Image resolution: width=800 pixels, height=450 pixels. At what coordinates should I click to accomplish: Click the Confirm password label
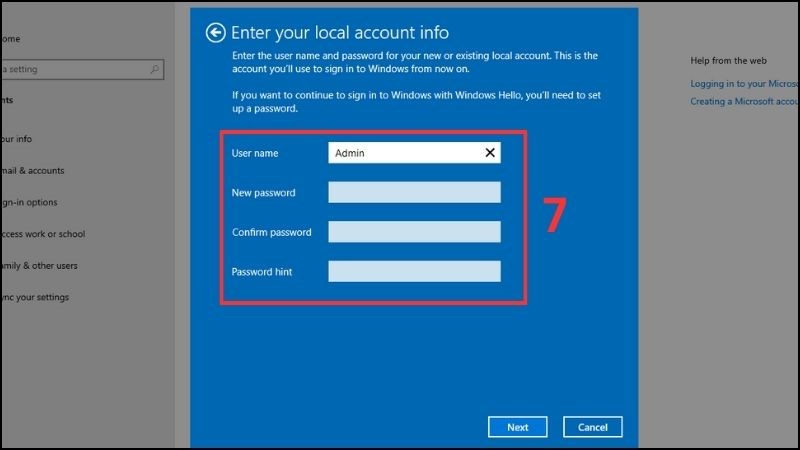(271, 232)
